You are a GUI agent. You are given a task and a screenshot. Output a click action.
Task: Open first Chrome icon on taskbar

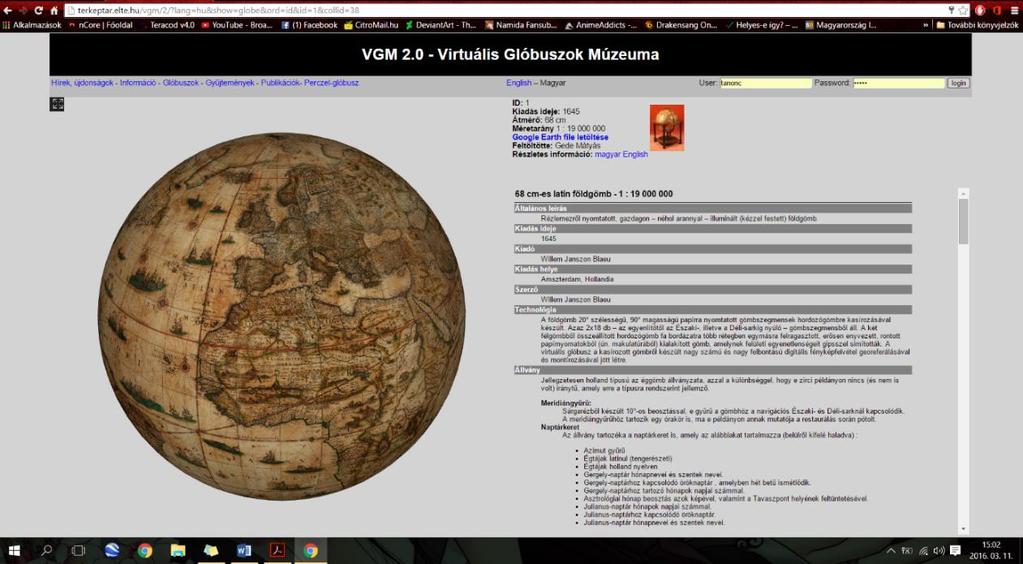[x=145, y=551]
